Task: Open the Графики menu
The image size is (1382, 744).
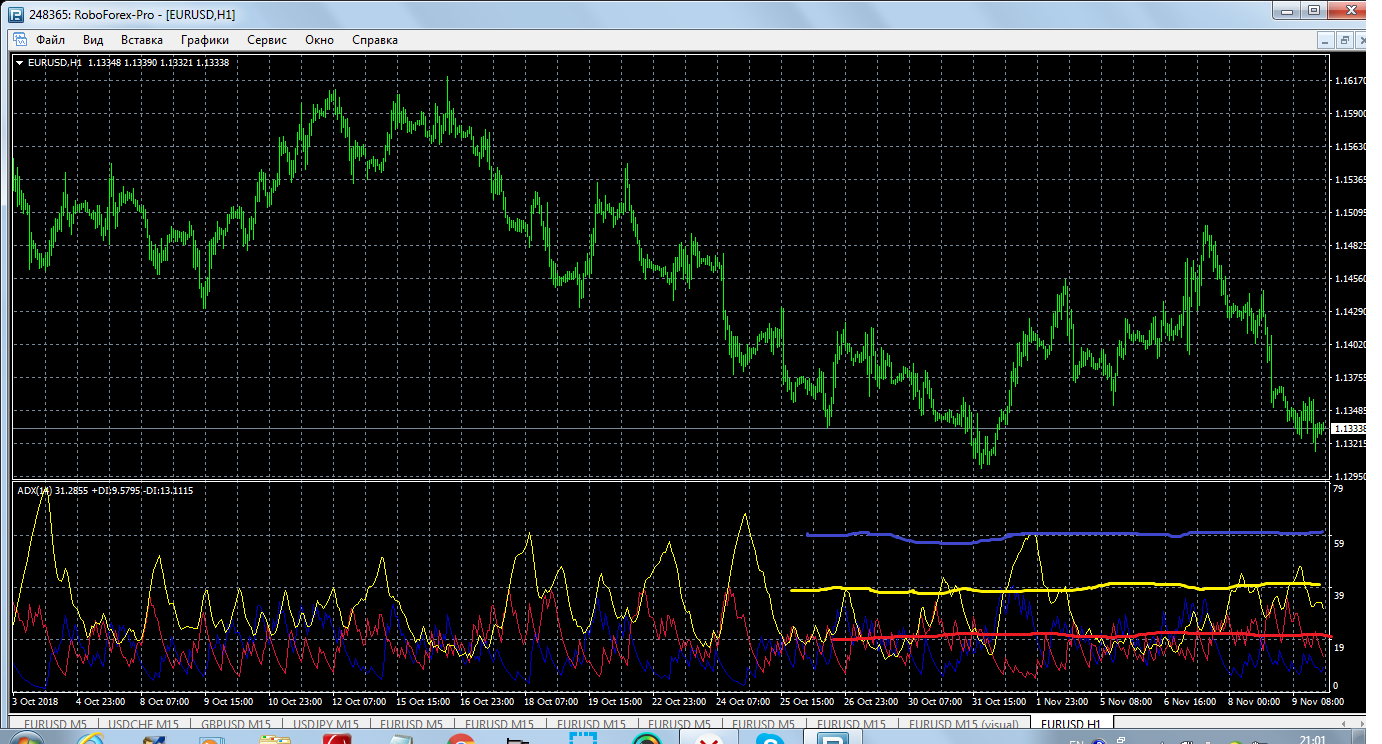Action: pyautogui.click(x=205, y=40)
